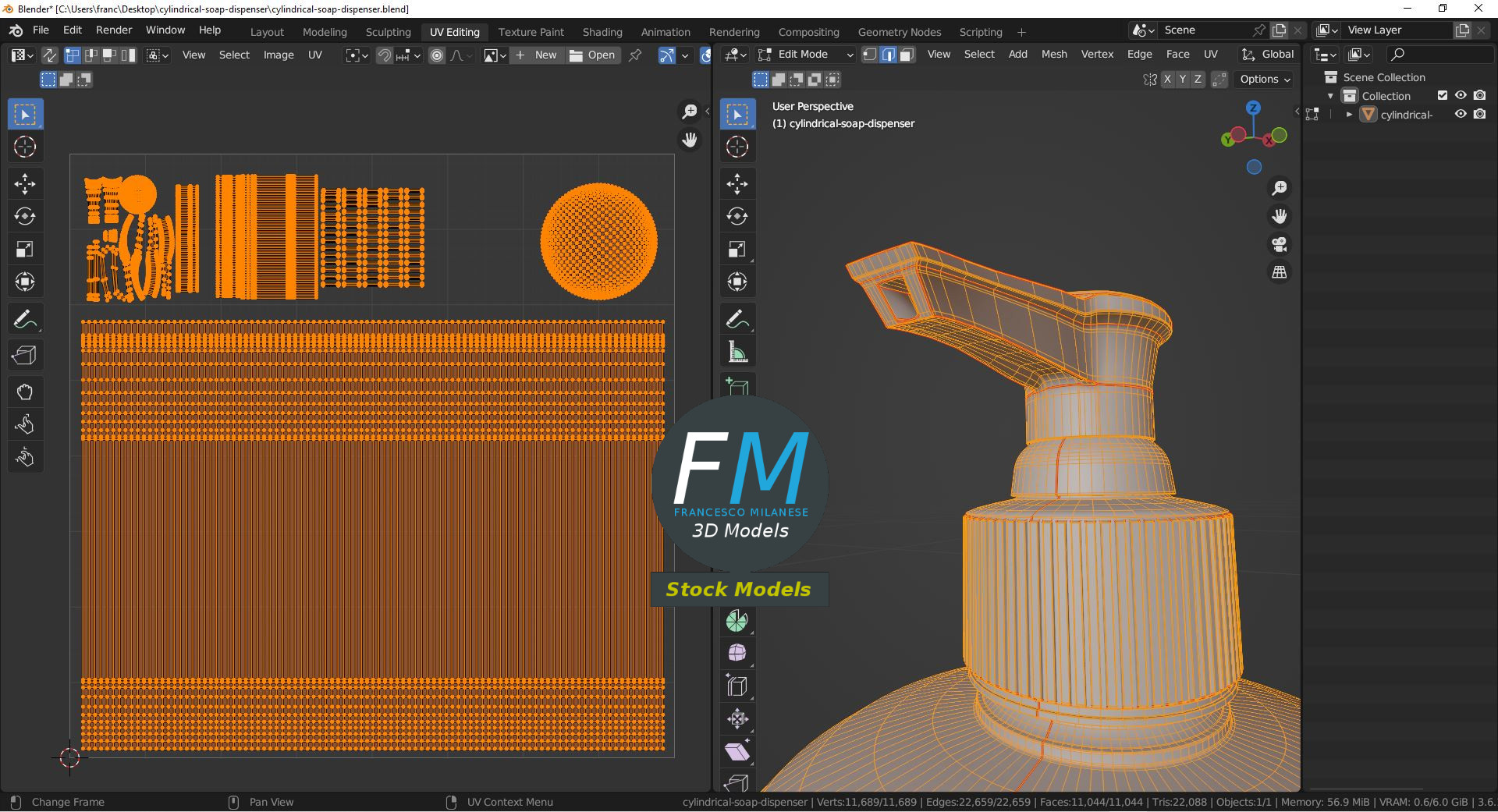This screenshot has width=1498, height=812.
Task: Activate the Scale tool in UV editor
Action: [25, 250]
